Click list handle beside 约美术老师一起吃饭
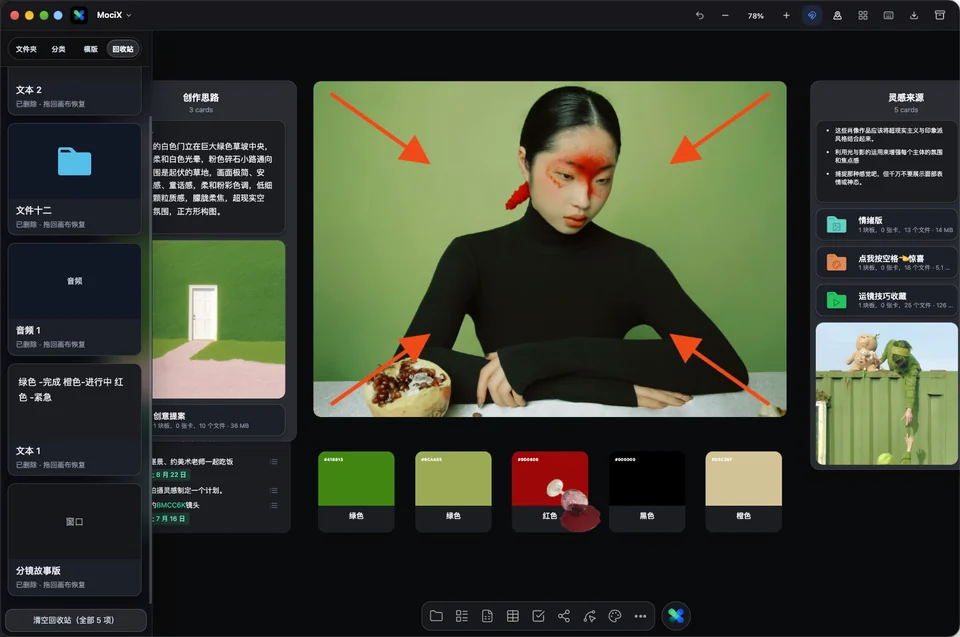This screenshot has height=637, width=960. coord(274,462)
